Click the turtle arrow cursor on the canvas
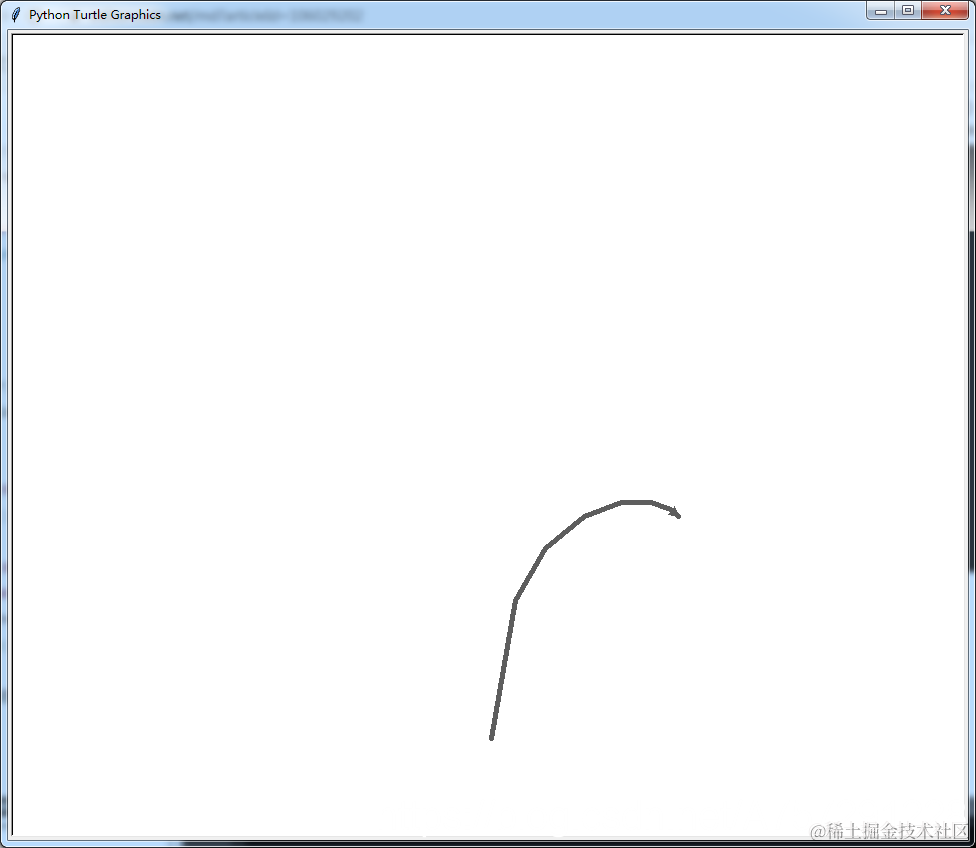976x848 pixels. (674, 512)
